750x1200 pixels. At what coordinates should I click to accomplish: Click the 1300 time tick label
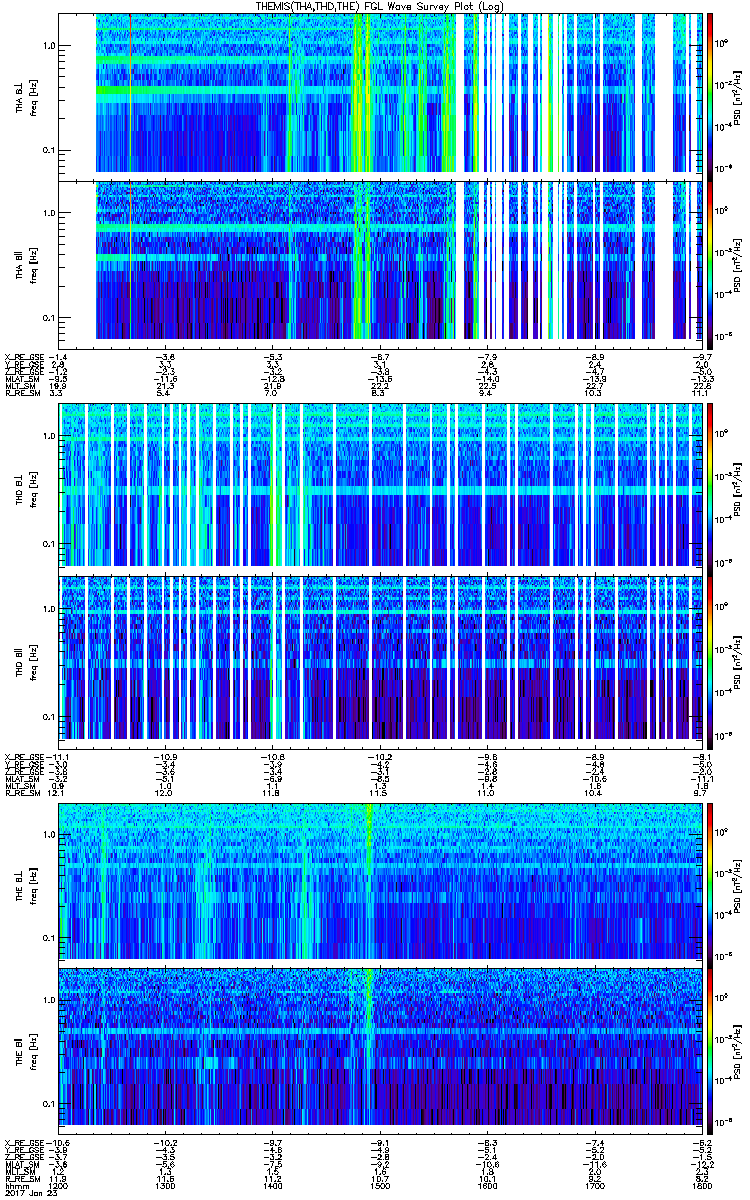165,1185
